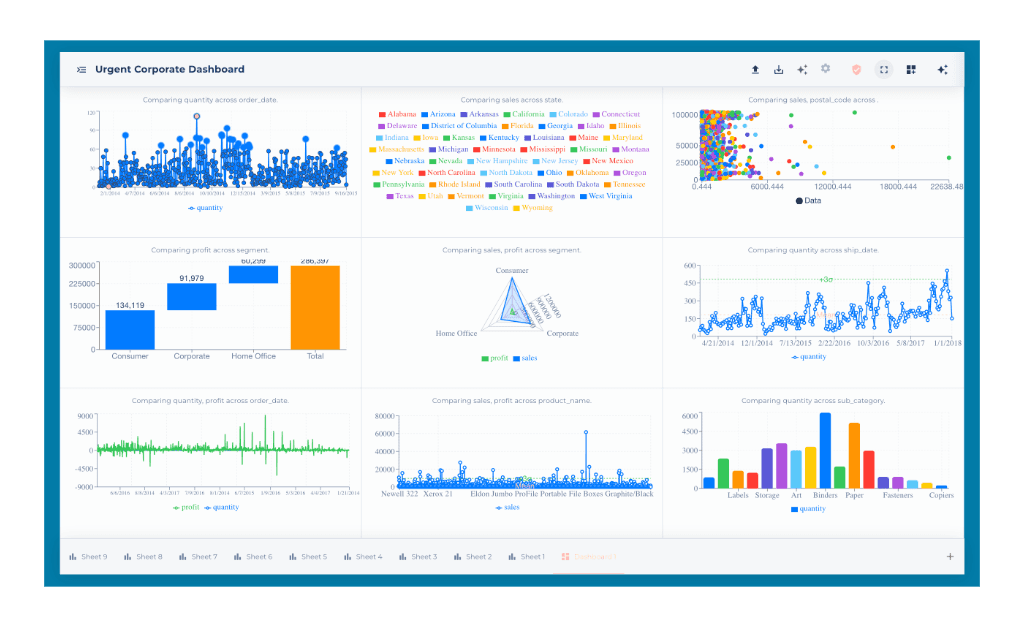The image size is (1024, 627).
Task: Collapse the sidebar via the menu icon
Action: click(82, 69)
